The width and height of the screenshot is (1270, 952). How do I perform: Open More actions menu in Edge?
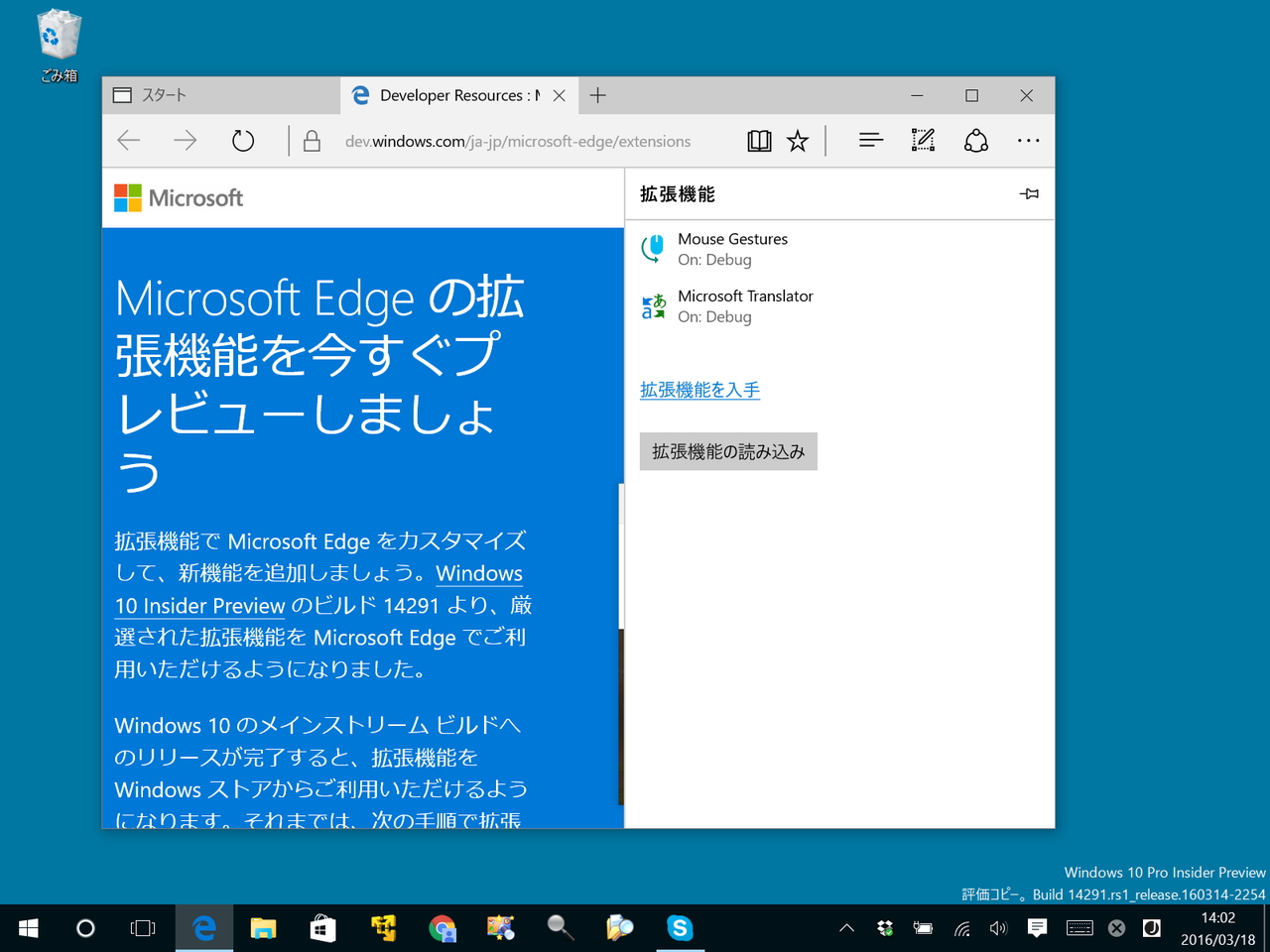[1028, 140]
